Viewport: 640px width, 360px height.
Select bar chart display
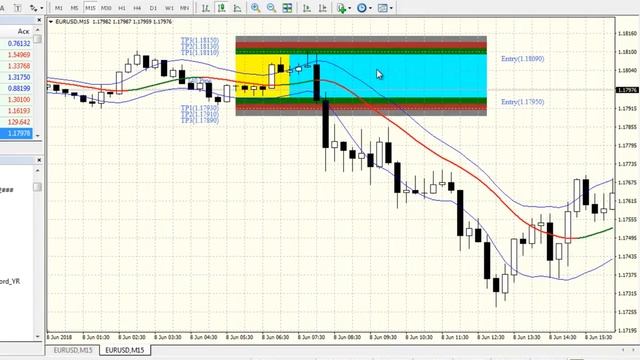pos(206,8)
